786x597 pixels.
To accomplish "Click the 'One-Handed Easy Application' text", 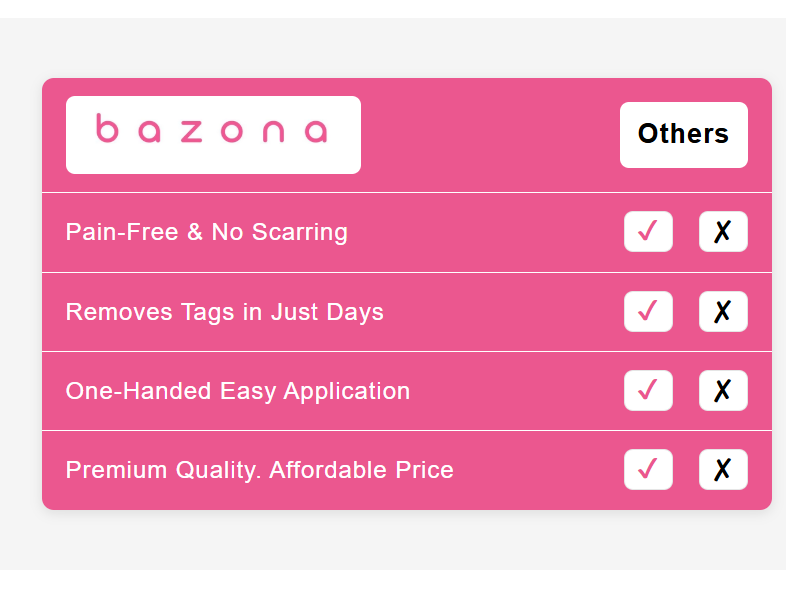I will click(237, 390).
